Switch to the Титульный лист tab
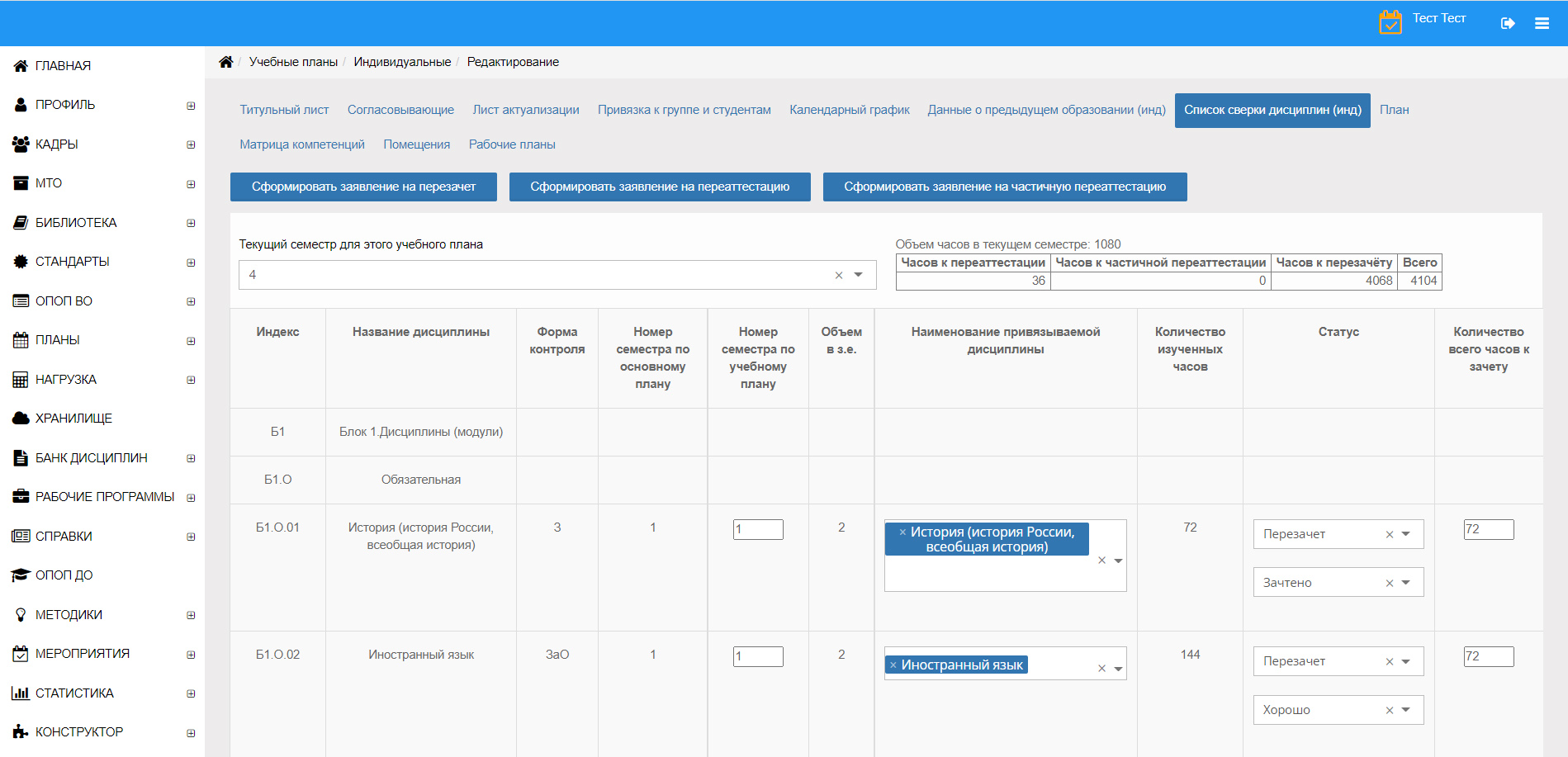The image size is (1568, 757). pos(284,110)
